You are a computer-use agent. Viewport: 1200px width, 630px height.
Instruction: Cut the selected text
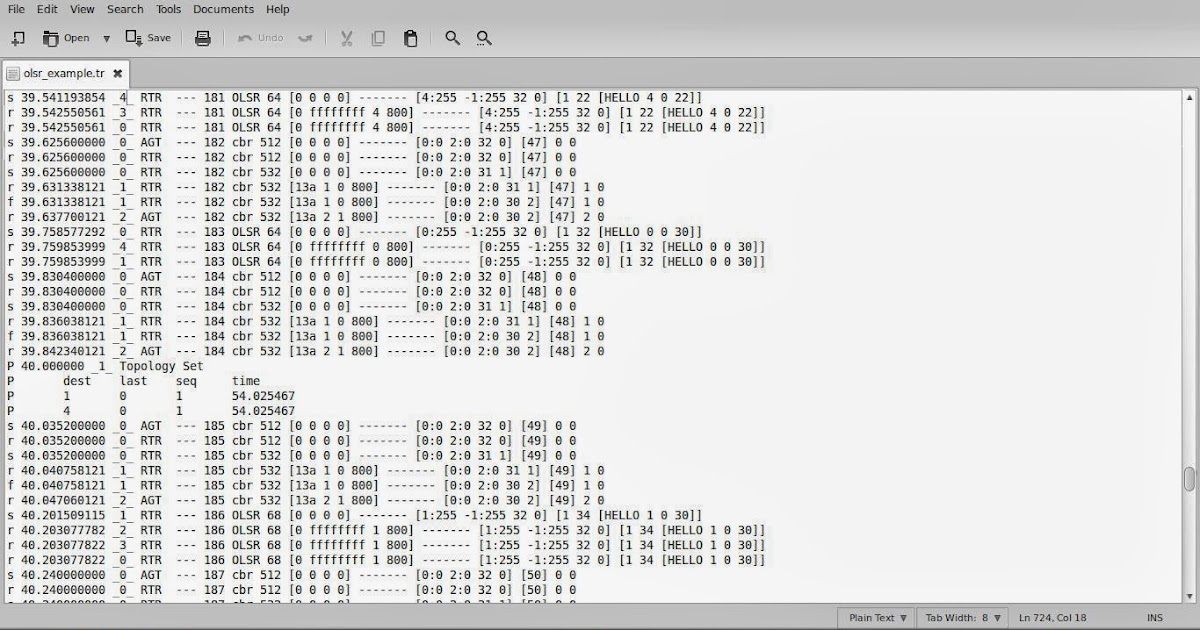[346, 37]
